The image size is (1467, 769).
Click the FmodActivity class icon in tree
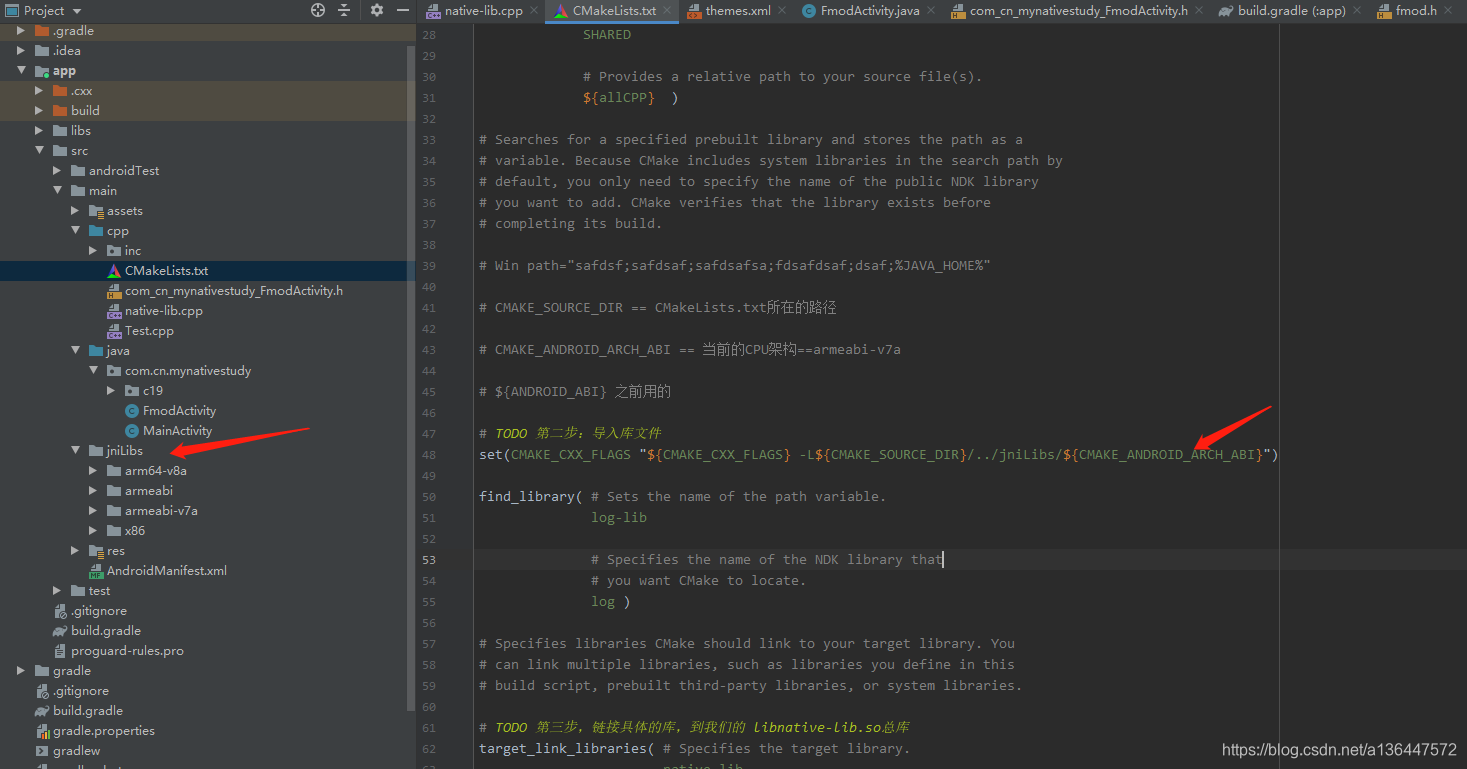click(x=132, y=411)
